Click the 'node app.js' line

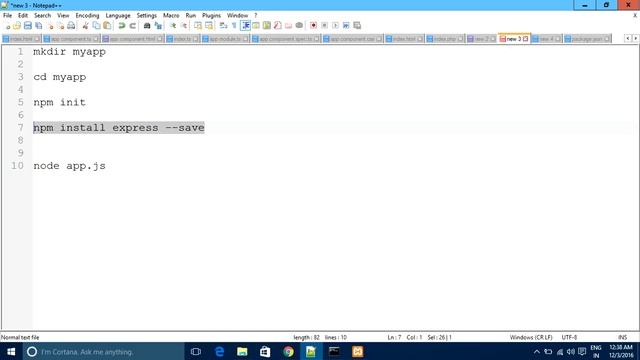click(x=69, y=166)
